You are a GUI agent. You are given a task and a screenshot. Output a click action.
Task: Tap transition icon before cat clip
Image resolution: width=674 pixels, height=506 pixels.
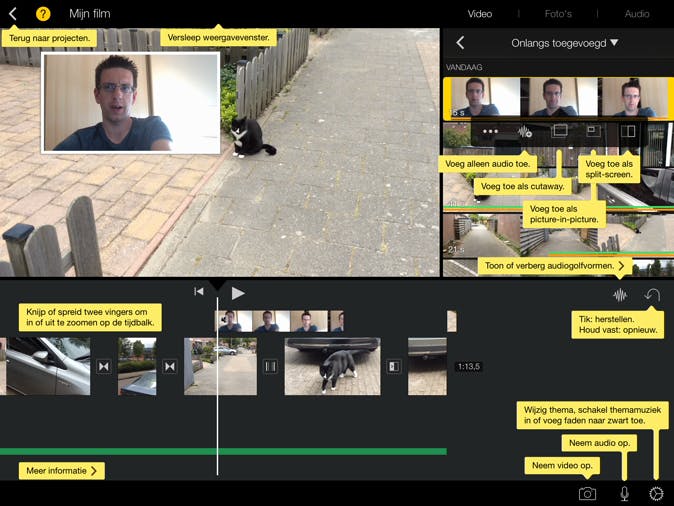[x=270, y=366]
